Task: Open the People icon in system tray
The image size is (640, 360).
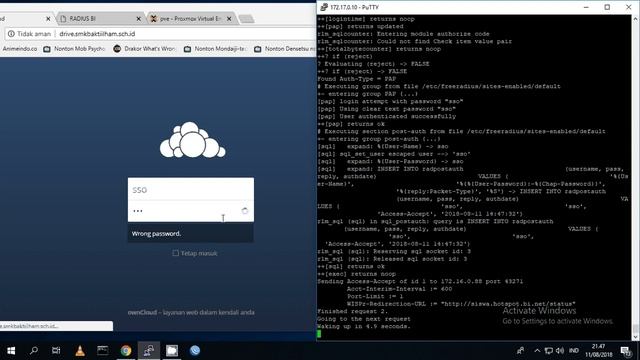Action: point(520,351)
